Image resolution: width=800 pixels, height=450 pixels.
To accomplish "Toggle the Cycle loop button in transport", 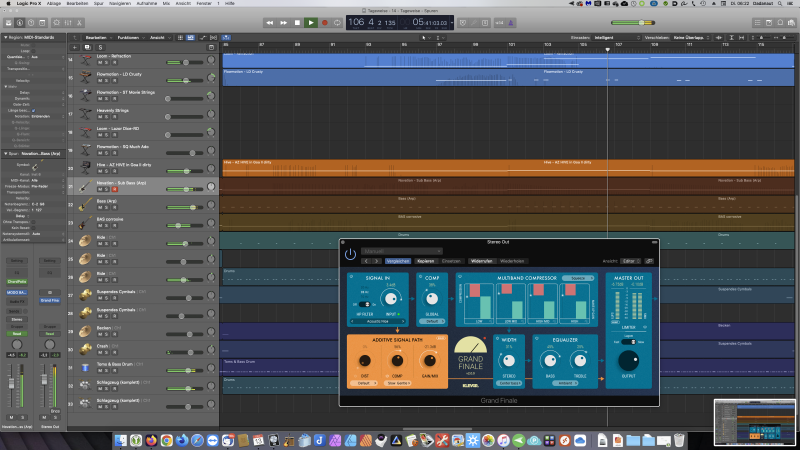I will (337, 22).
